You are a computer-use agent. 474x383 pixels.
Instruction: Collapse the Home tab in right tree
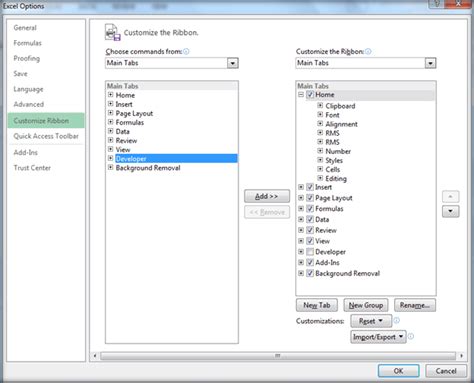pos(301,95)
